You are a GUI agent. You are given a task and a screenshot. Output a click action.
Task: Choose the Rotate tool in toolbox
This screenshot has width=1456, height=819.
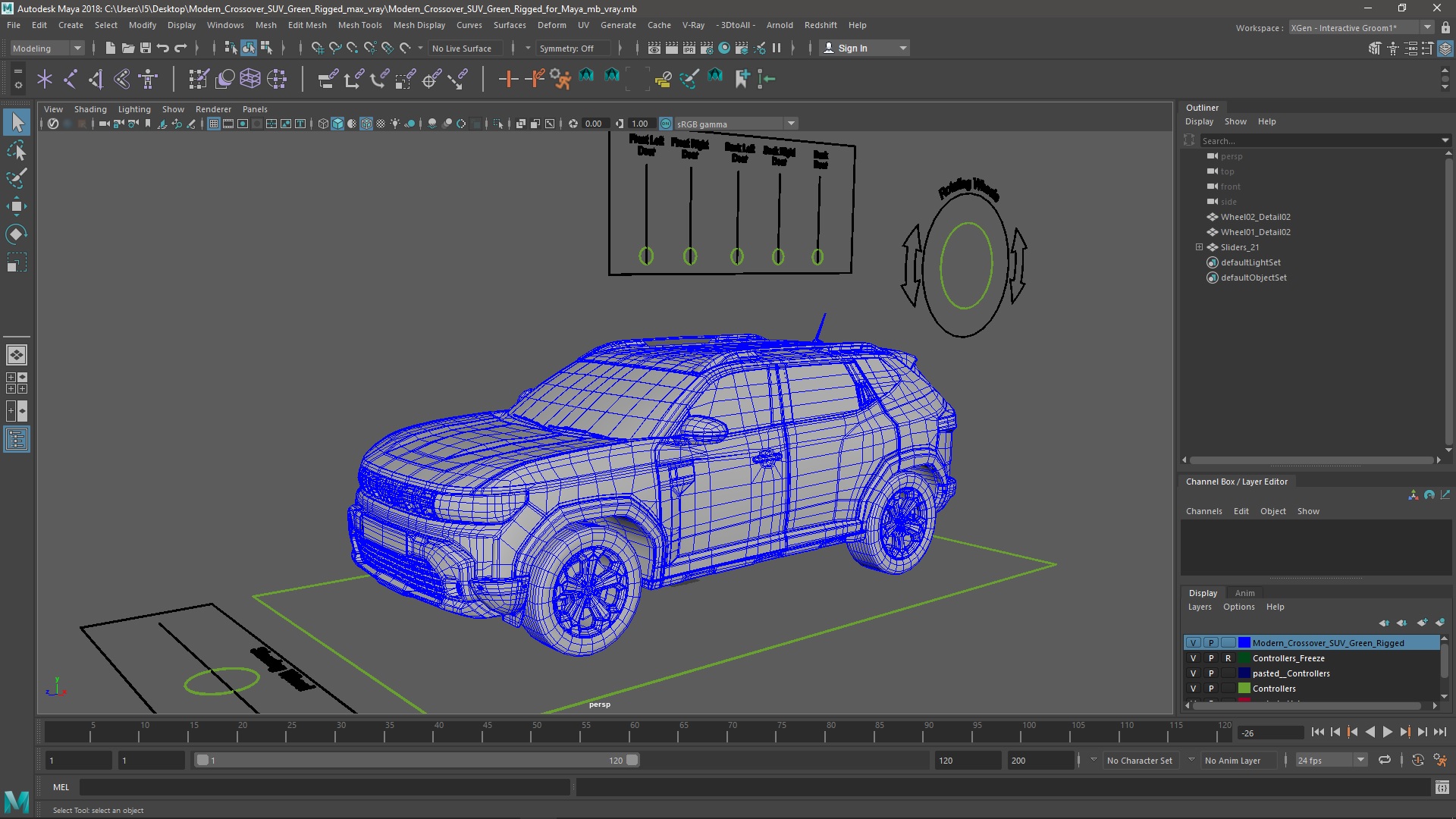point(17,234)
